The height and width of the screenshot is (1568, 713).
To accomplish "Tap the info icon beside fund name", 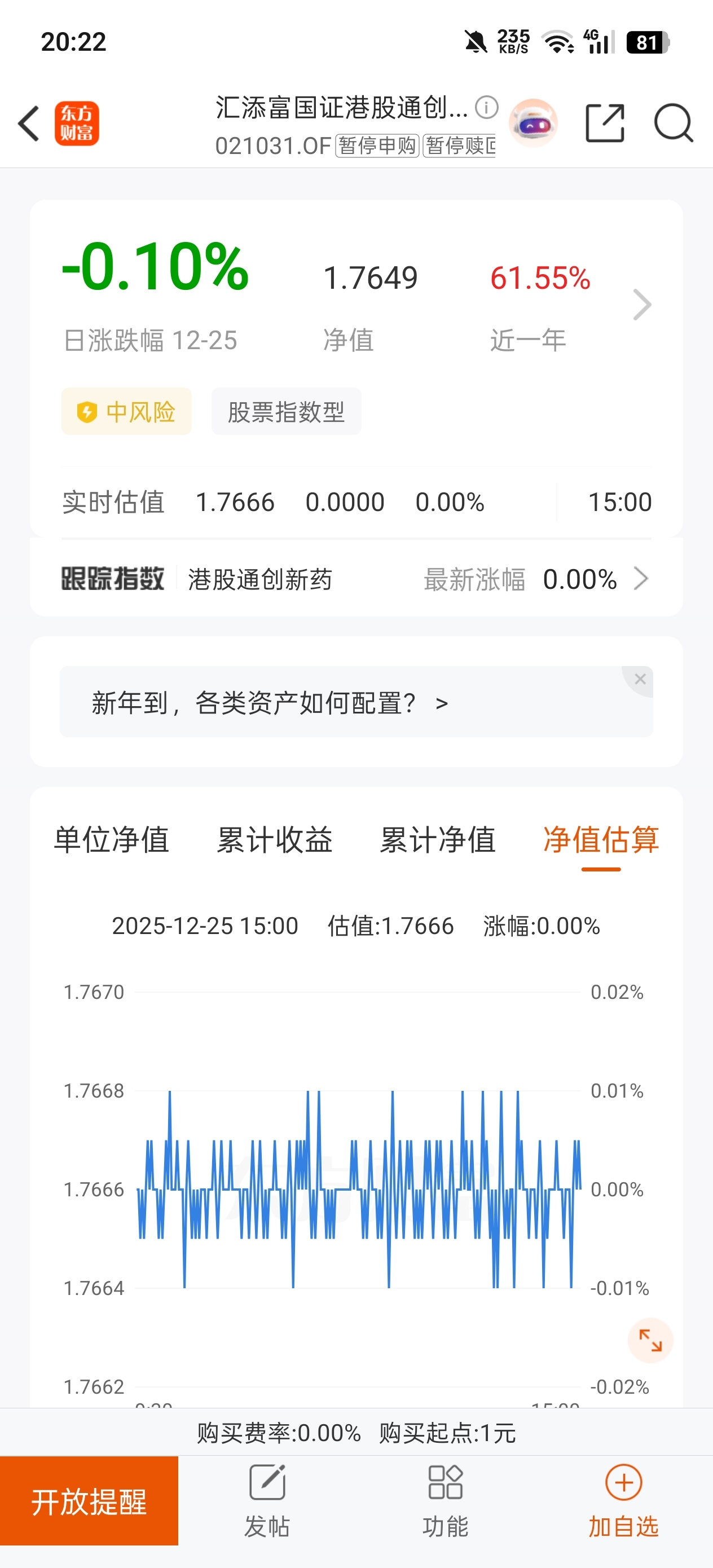I will tap(486, 108).
